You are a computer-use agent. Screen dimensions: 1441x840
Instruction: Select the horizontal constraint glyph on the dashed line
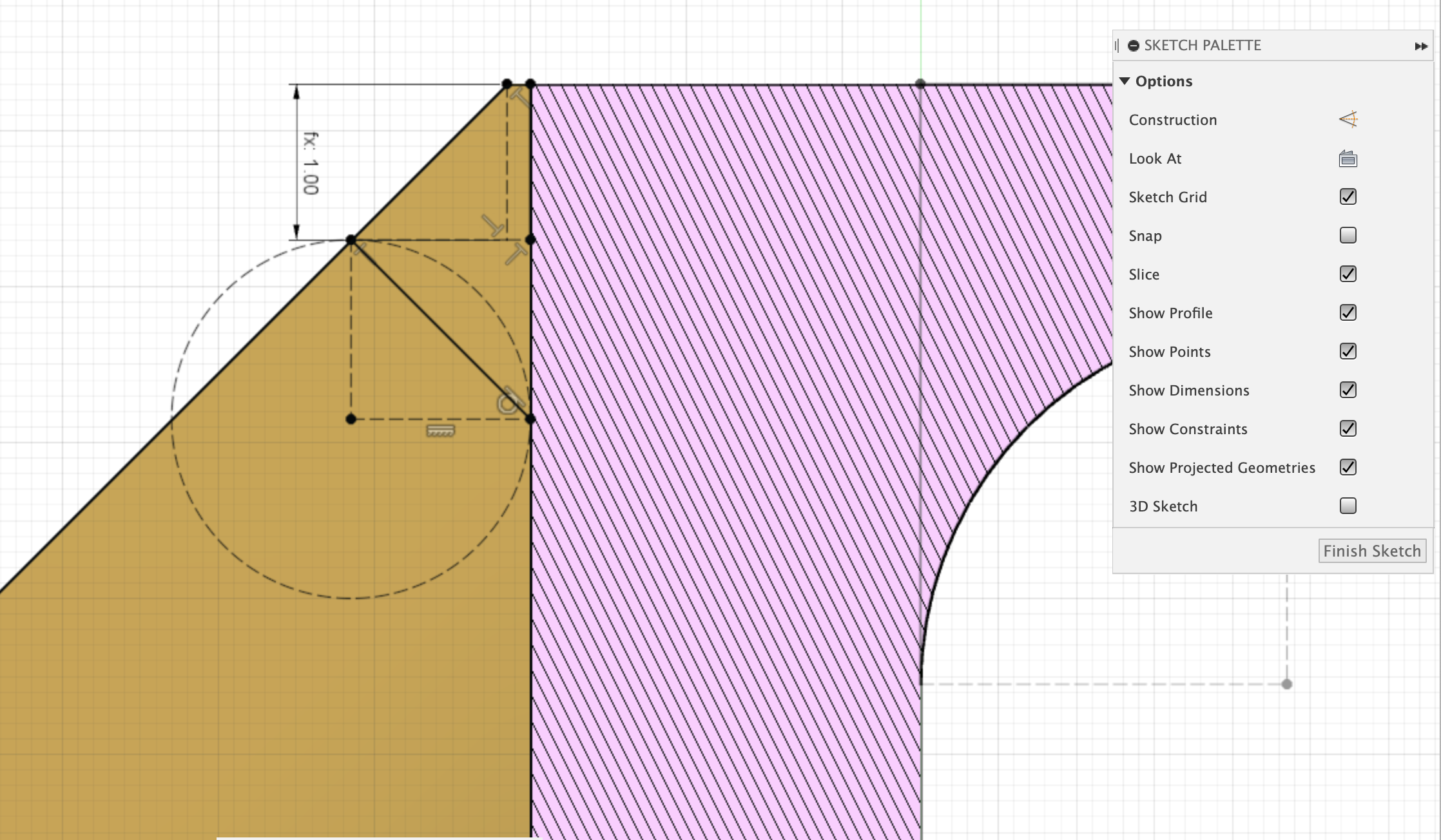tap(441, 430)
